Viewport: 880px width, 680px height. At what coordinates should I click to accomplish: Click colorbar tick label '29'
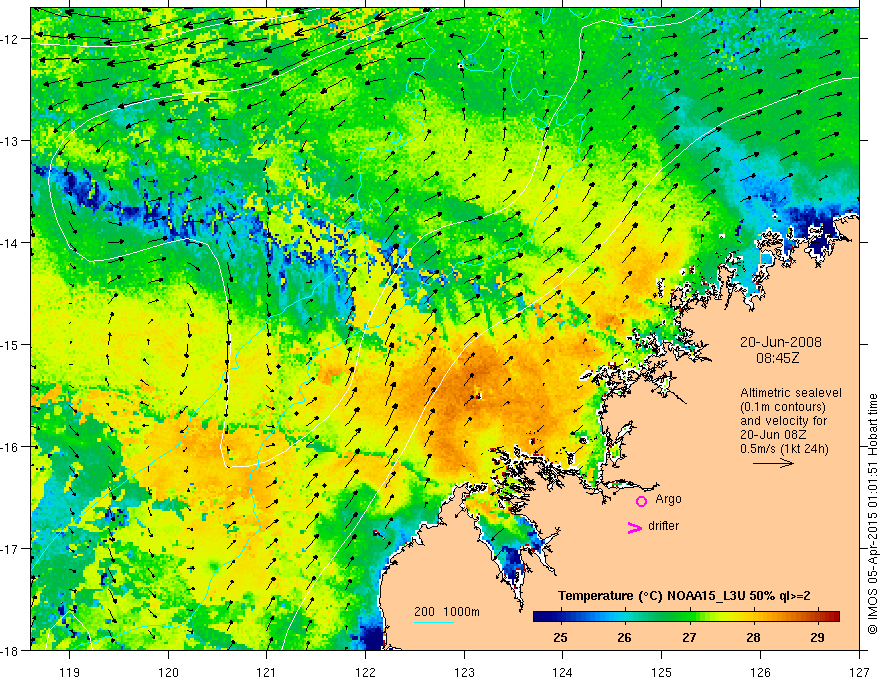coord(818,637)
